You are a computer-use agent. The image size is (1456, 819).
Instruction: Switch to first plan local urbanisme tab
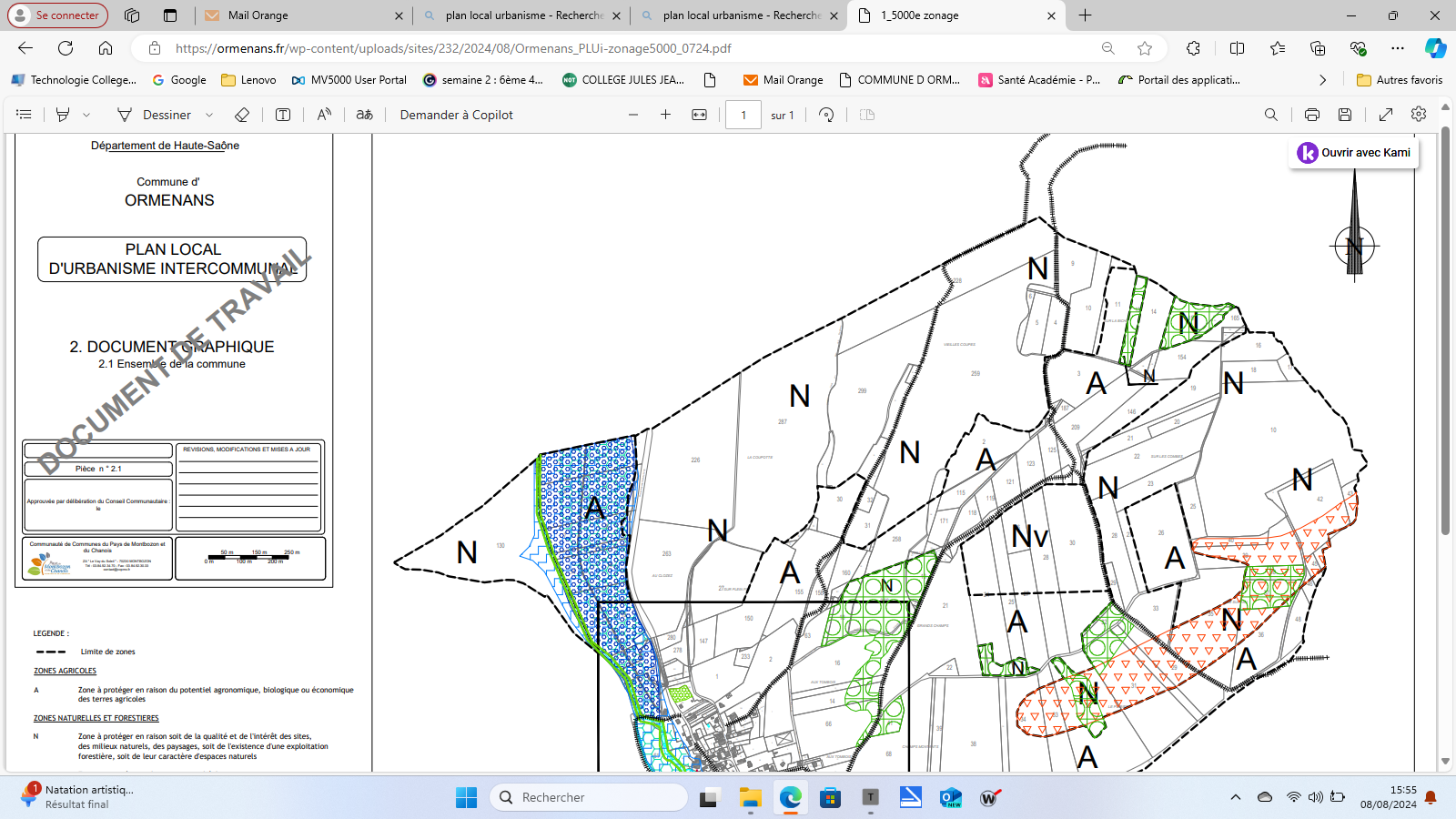(x=521, y=15)
